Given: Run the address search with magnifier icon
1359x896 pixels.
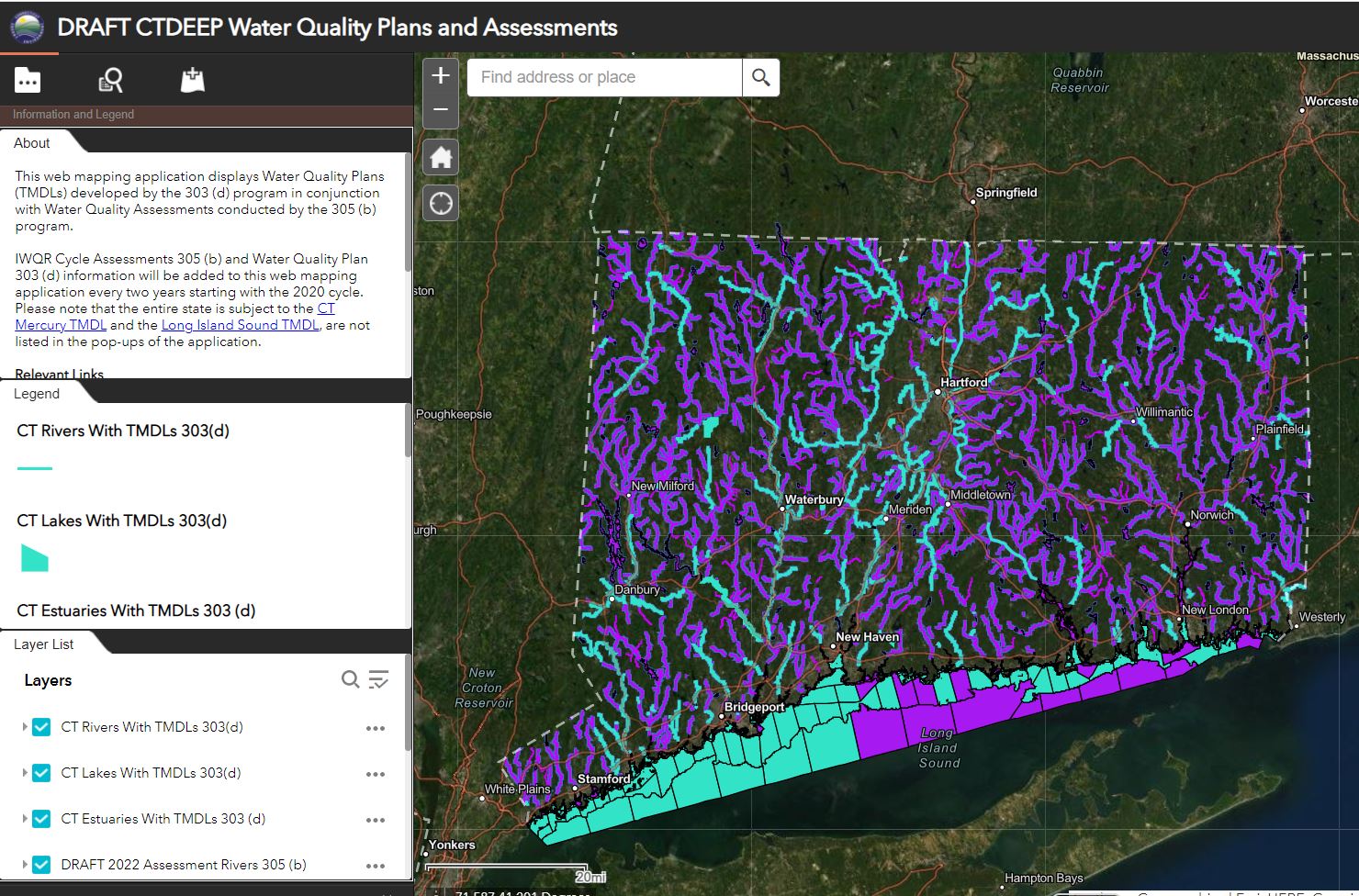Looking at the screenshot, I should 760,77.
